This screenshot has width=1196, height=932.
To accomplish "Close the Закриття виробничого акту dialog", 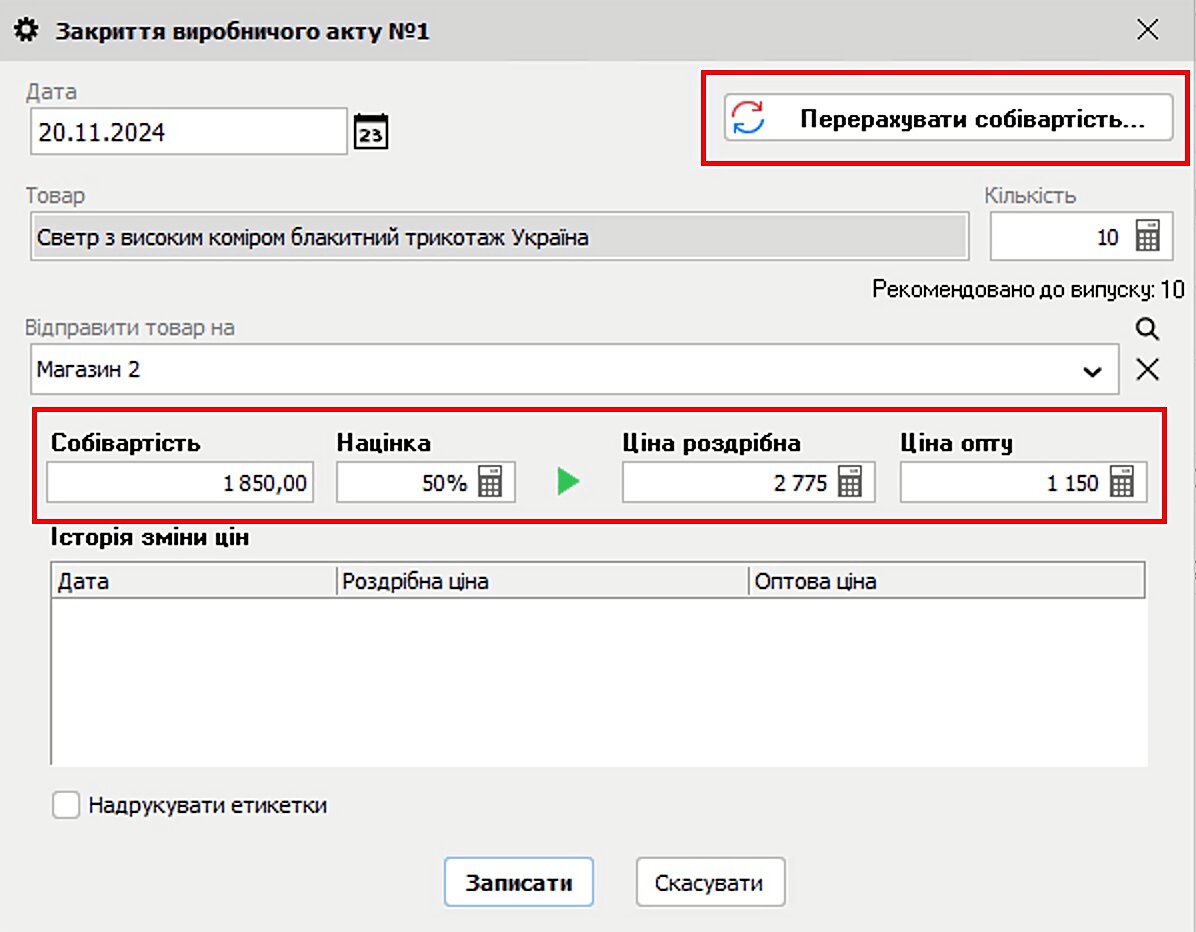I will (x=1148, y=30).
